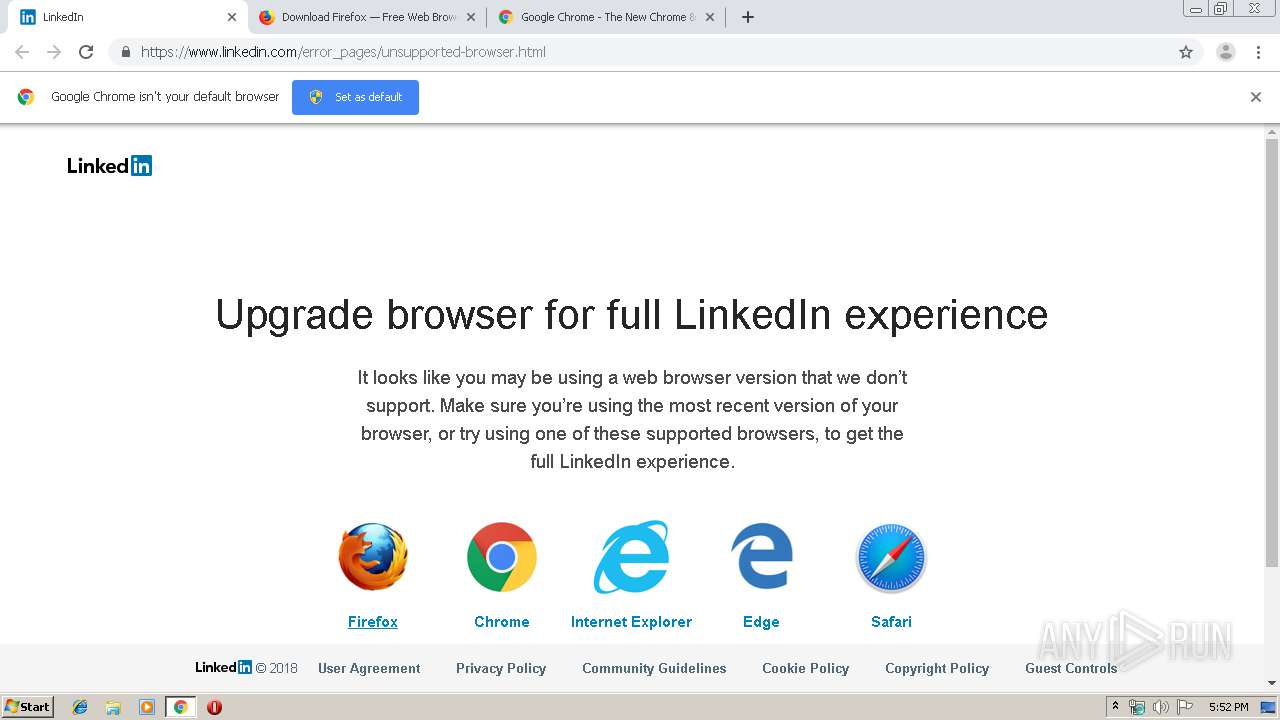Switch to the Google Chrome tab
Screen dimensions: 1280x720
click(x=606, y=17)
